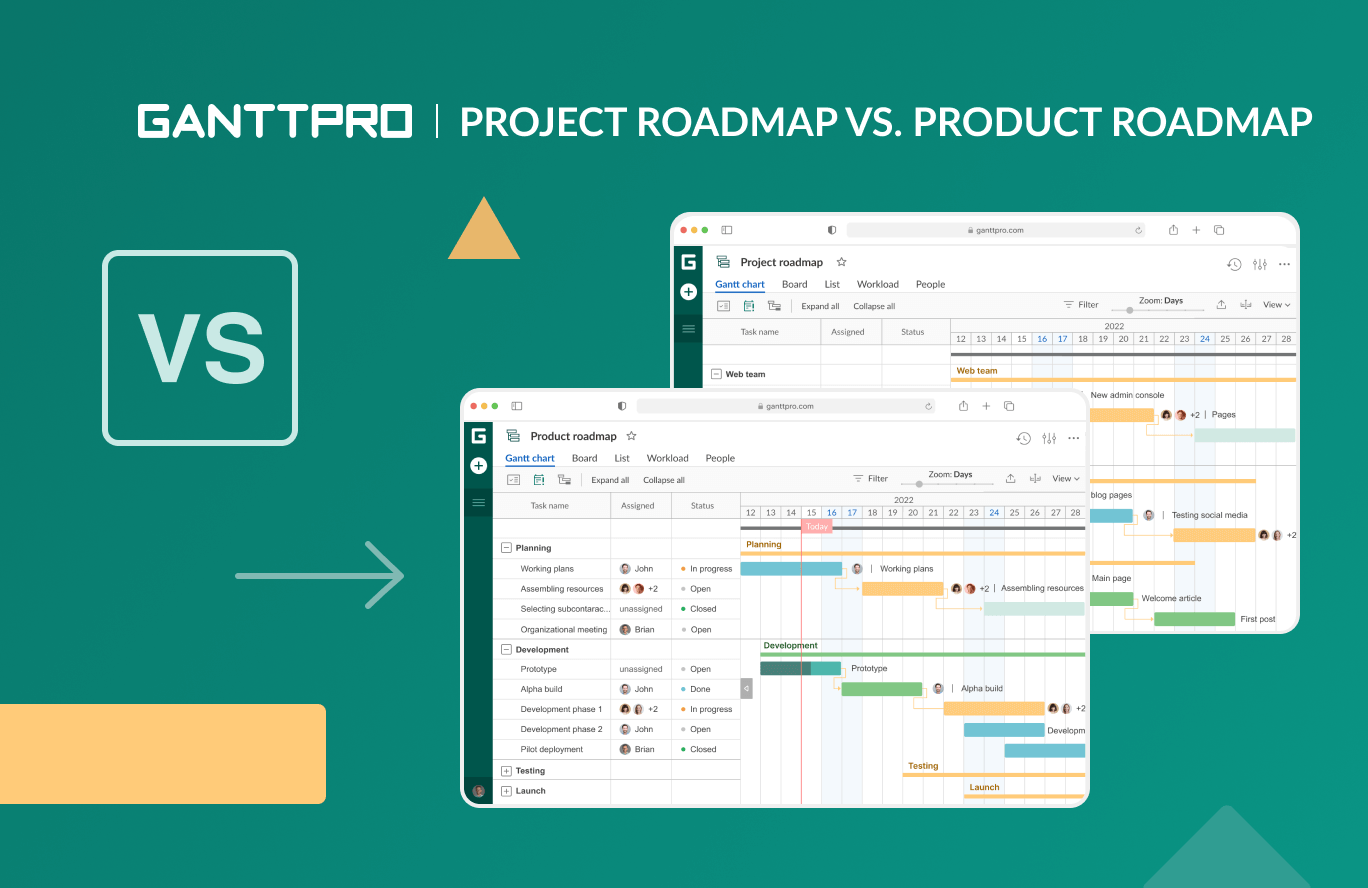This screenshot has height=888, width=1368.
Task: Click ganttpro.com address bar in Product roadmap window
Action: click(787, 406)
